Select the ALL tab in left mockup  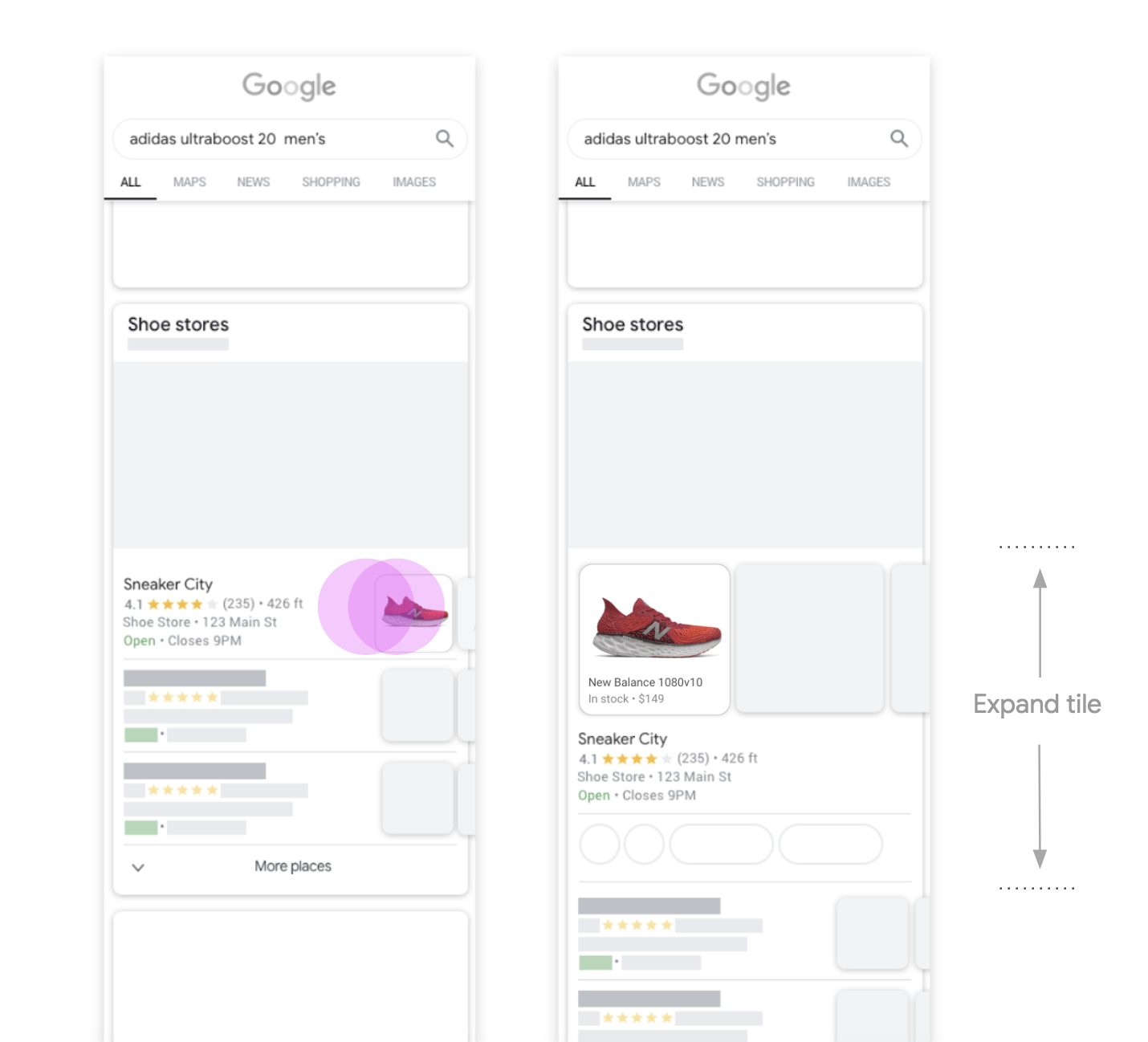pyautogui.click(x=130, y=182)
